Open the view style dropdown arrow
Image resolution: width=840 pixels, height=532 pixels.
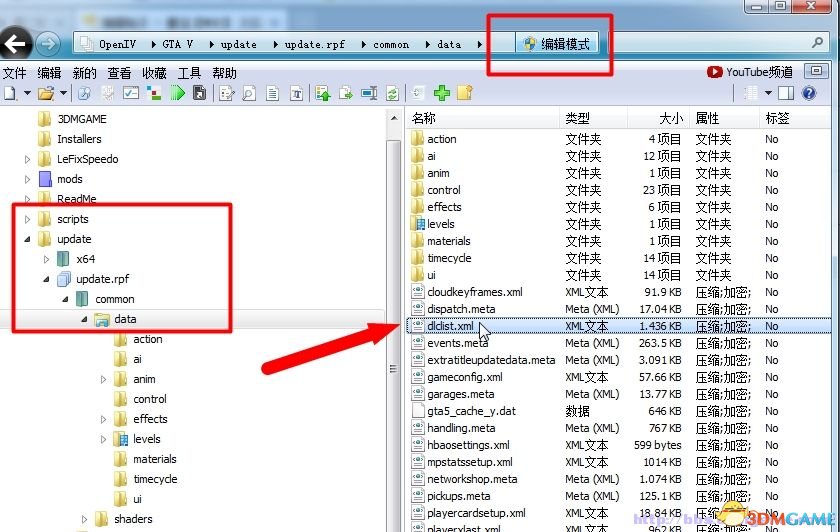tap(768, 93)
